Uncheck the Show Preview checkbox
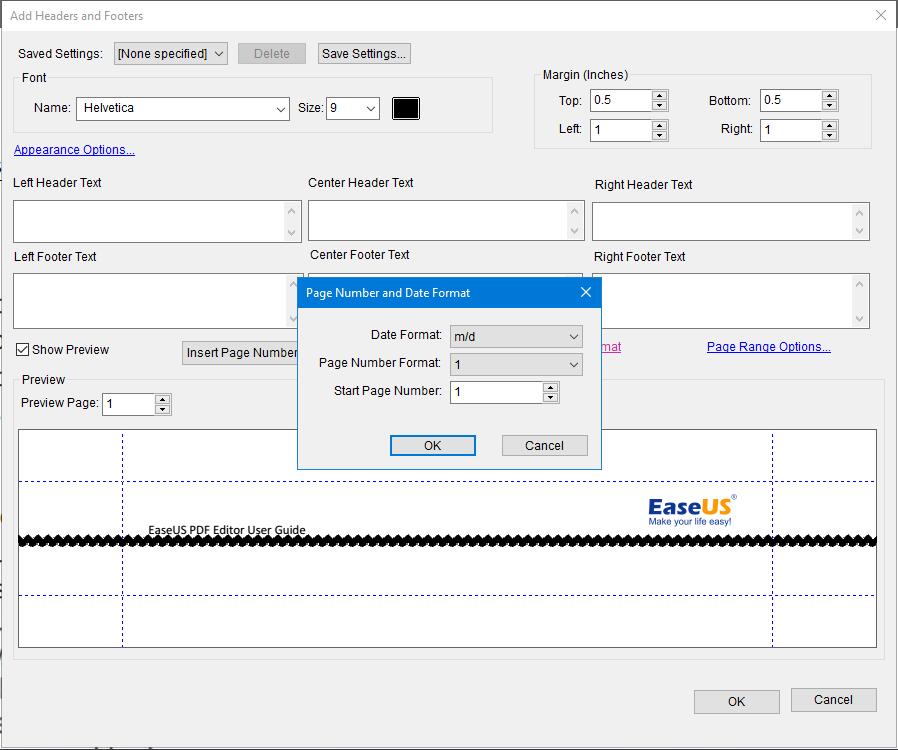The width and height of the screenshot is (898, 750). tap(22, 349)
